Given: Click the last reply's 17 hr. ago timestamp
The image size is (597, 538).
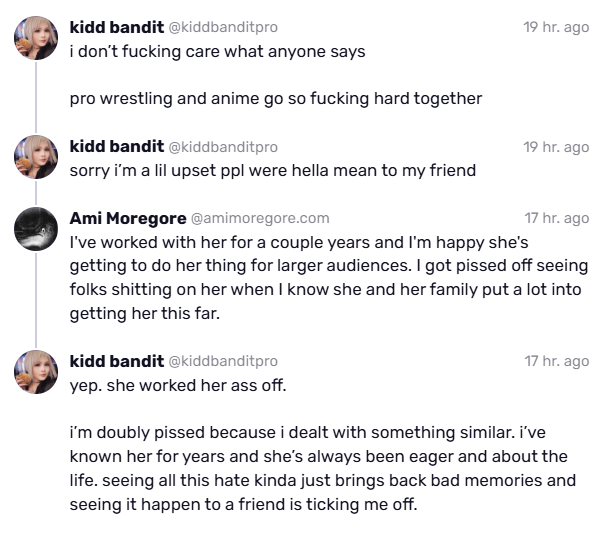Looking at the screenshot, I should coord(557,361).
